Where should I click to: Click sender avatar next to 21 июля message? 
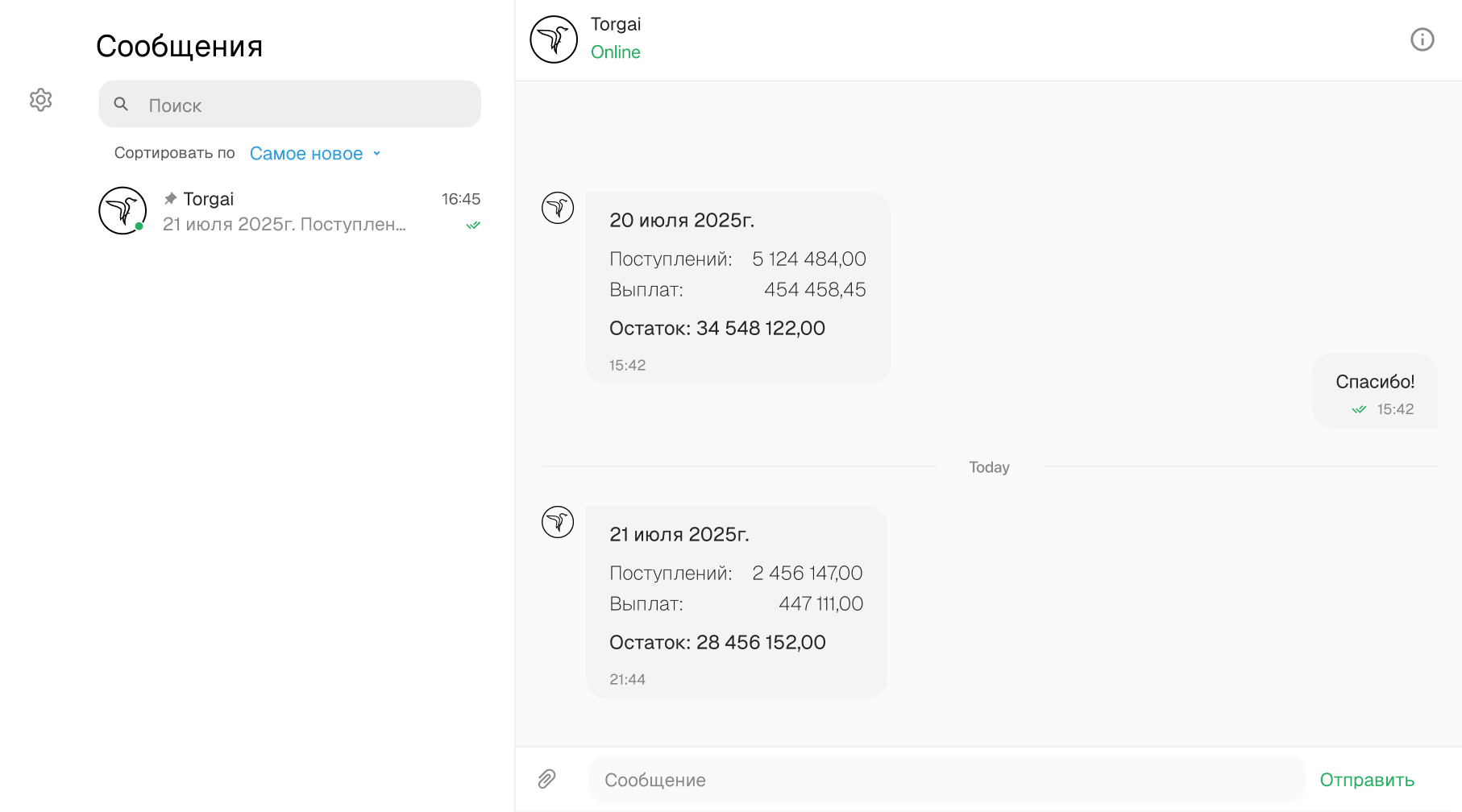pos(558,522)
